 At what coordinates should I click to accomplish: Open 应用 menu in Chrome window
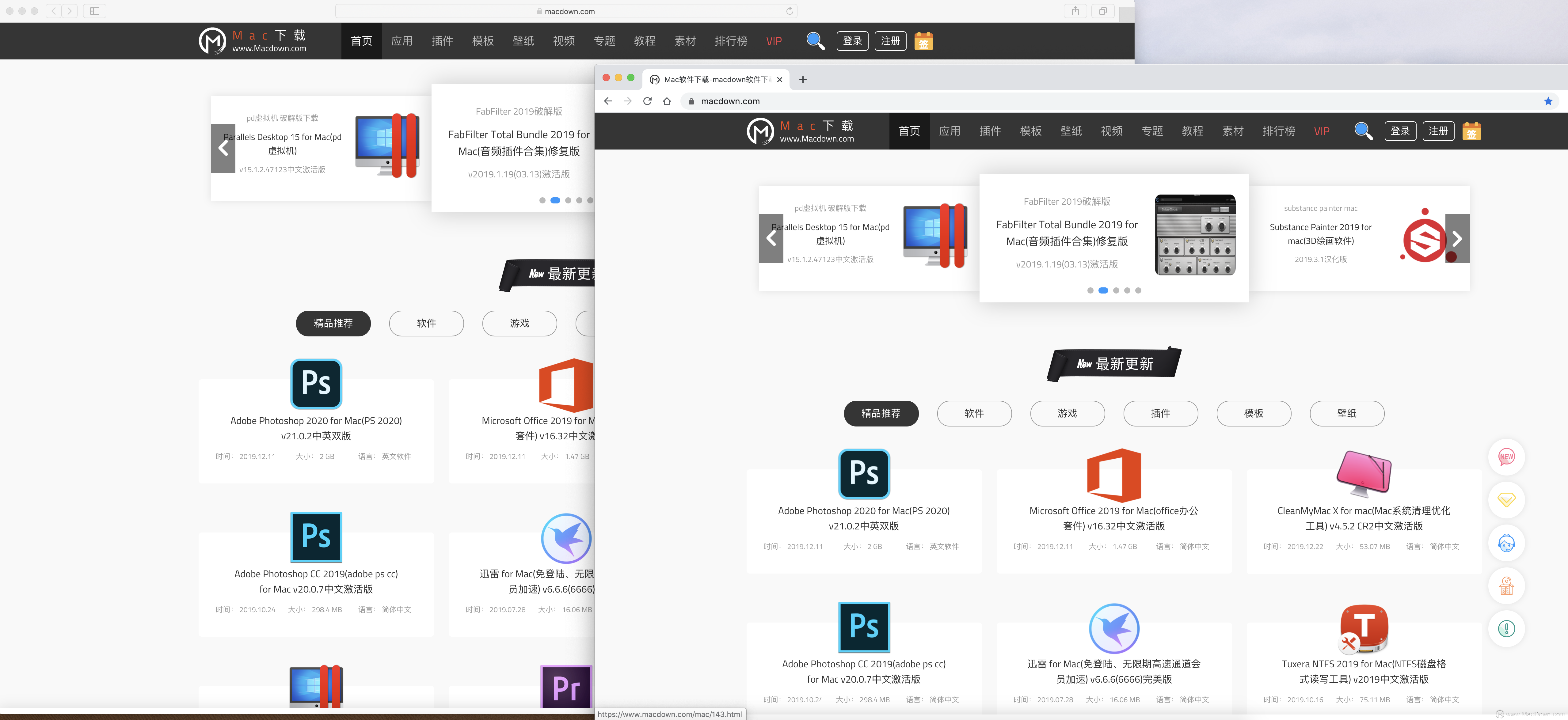pos(950,131)
